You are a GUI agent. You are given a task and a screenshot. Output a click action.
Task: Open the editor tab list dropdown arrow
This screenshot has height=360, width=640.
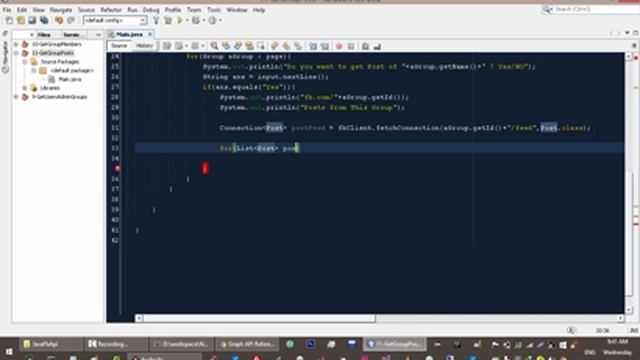tap(627, 33)
